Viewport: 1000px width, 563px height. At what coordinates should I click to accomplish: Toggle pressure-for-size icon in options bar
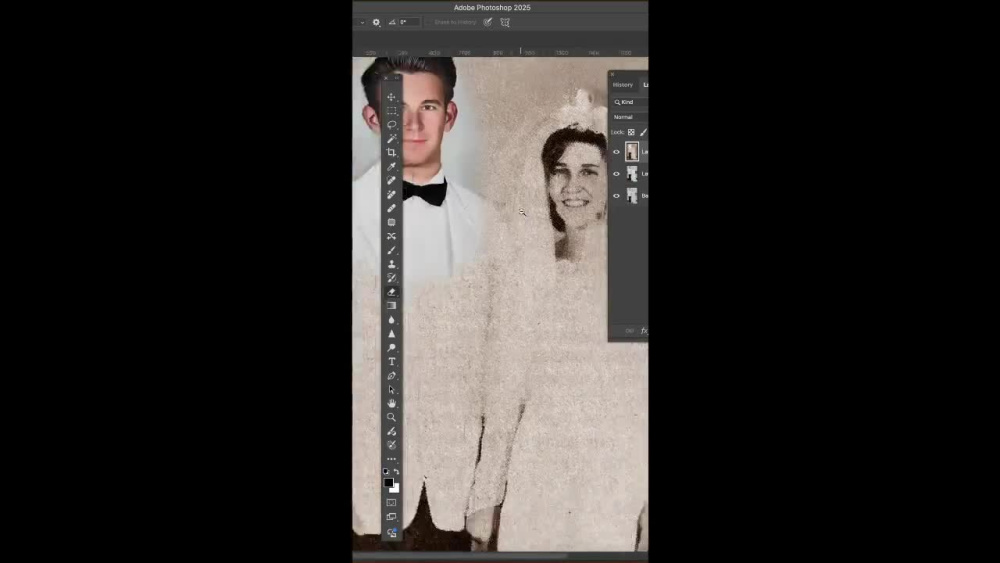tap(488, 22)
